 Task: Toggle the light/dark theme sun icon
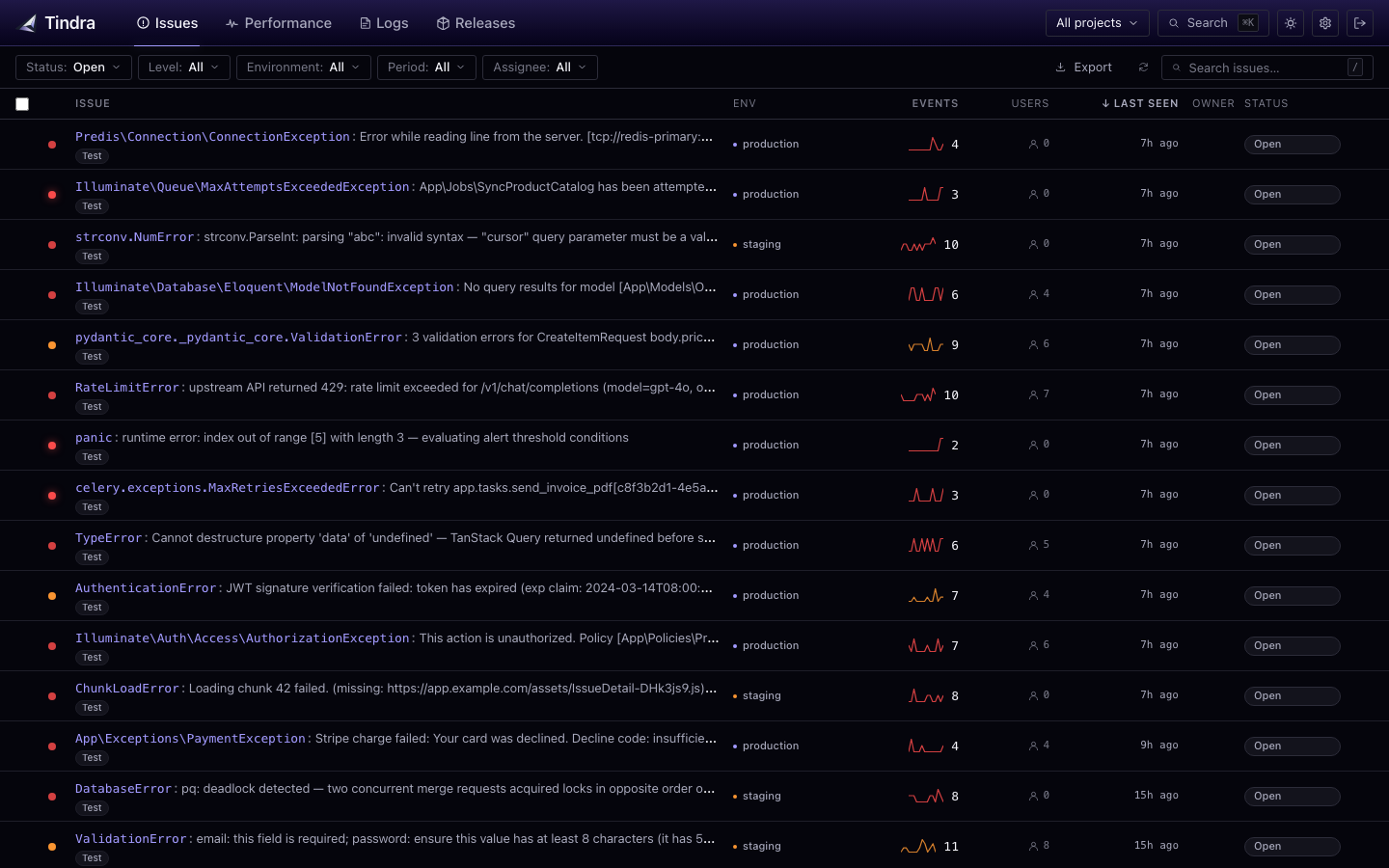tap(1291, 23)
